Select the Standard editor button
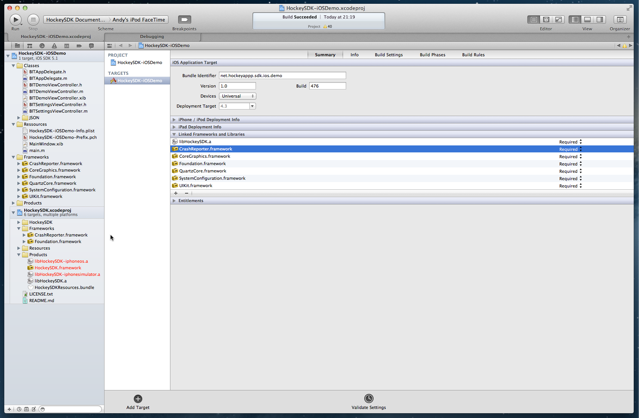The image size is (639, 418). (x=533, y=20)
